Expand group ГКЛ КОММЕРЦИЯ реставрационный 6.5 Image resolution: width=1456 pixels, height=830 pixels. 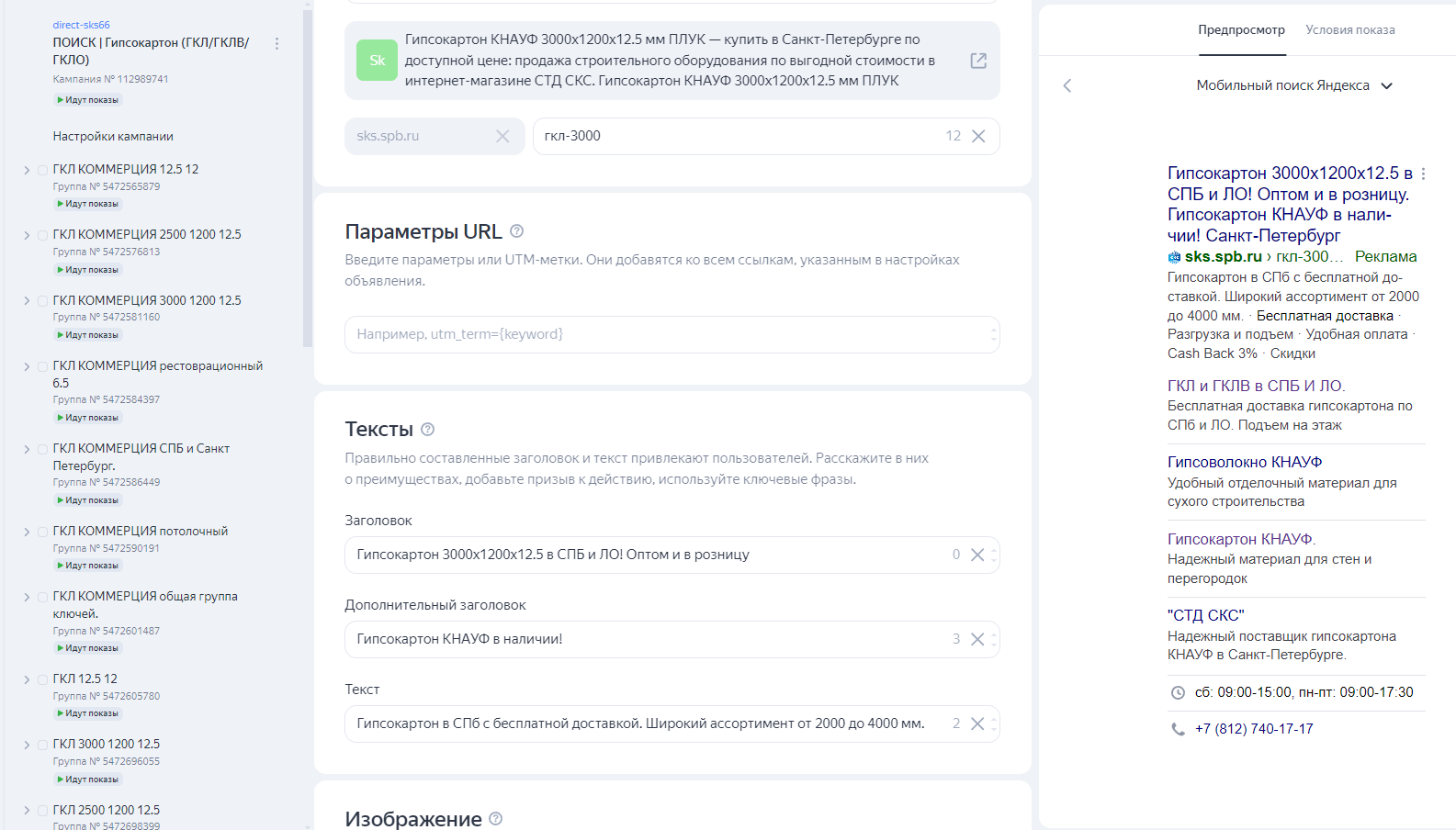point(27,366)
